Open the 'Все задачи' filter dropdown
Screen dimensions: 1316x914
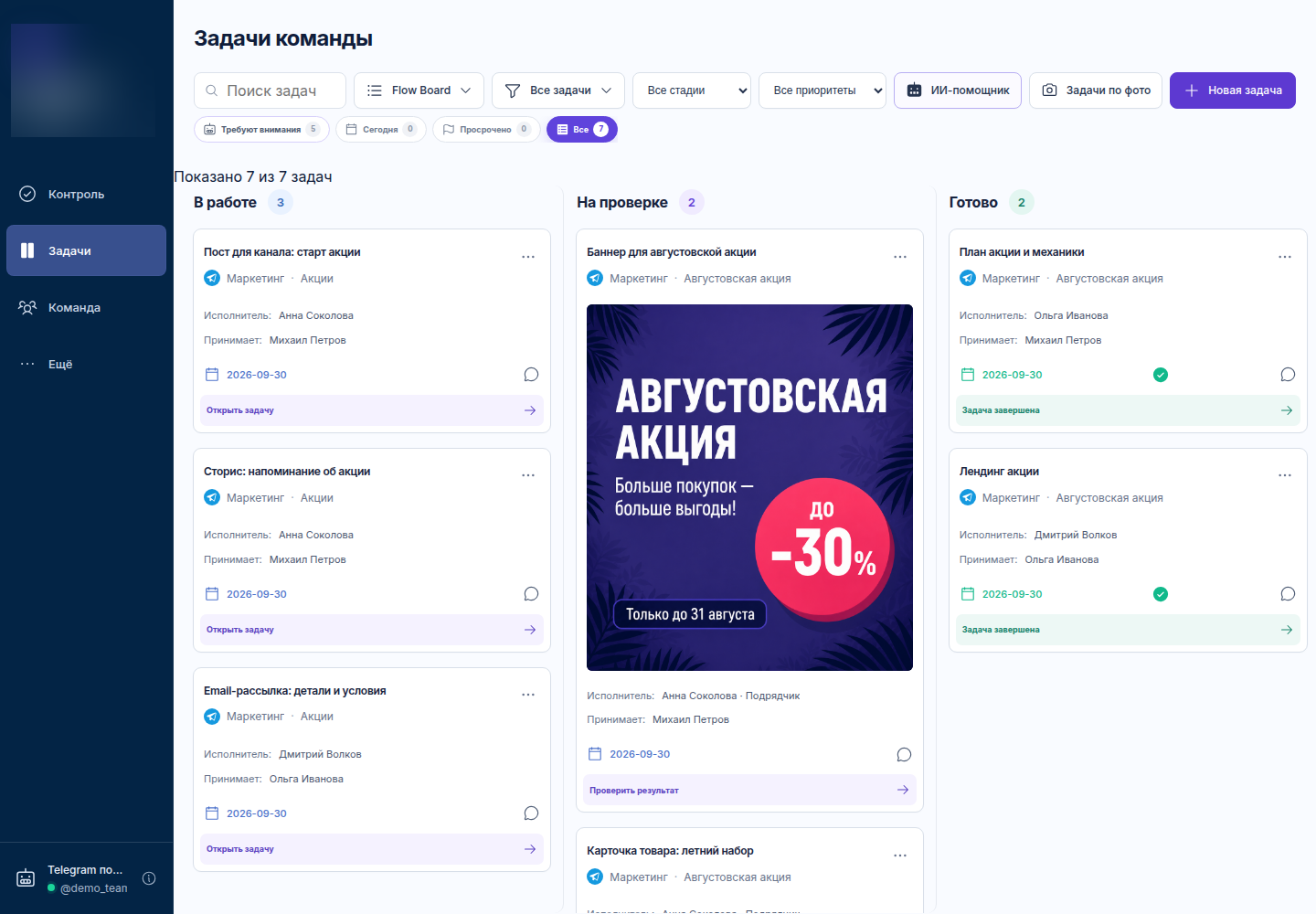558,90
